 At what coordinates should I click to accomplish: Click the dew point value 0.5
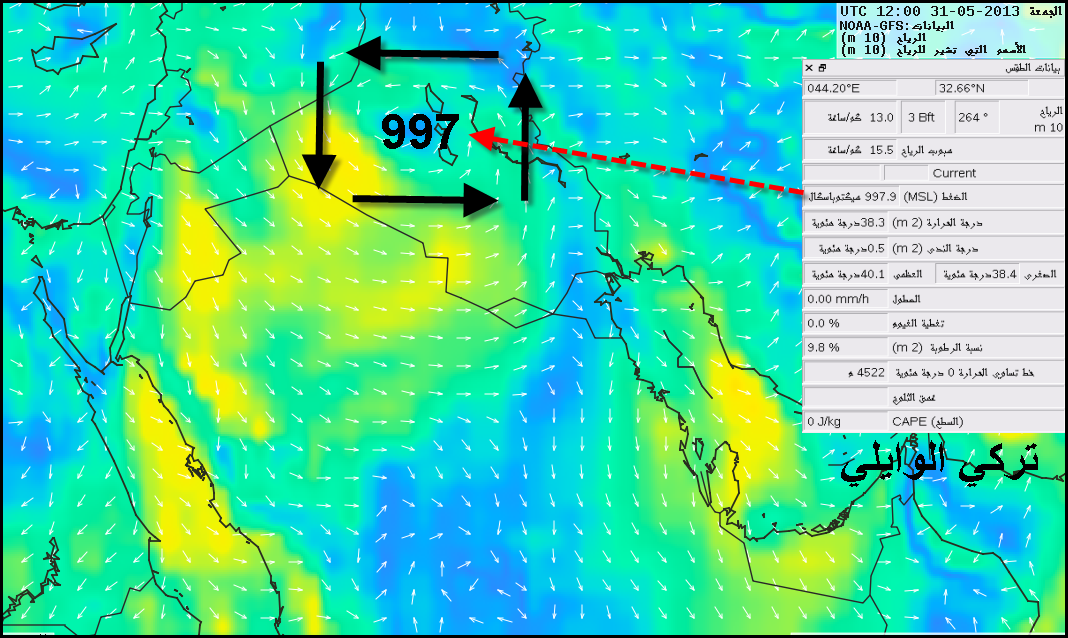click(846, 249)
